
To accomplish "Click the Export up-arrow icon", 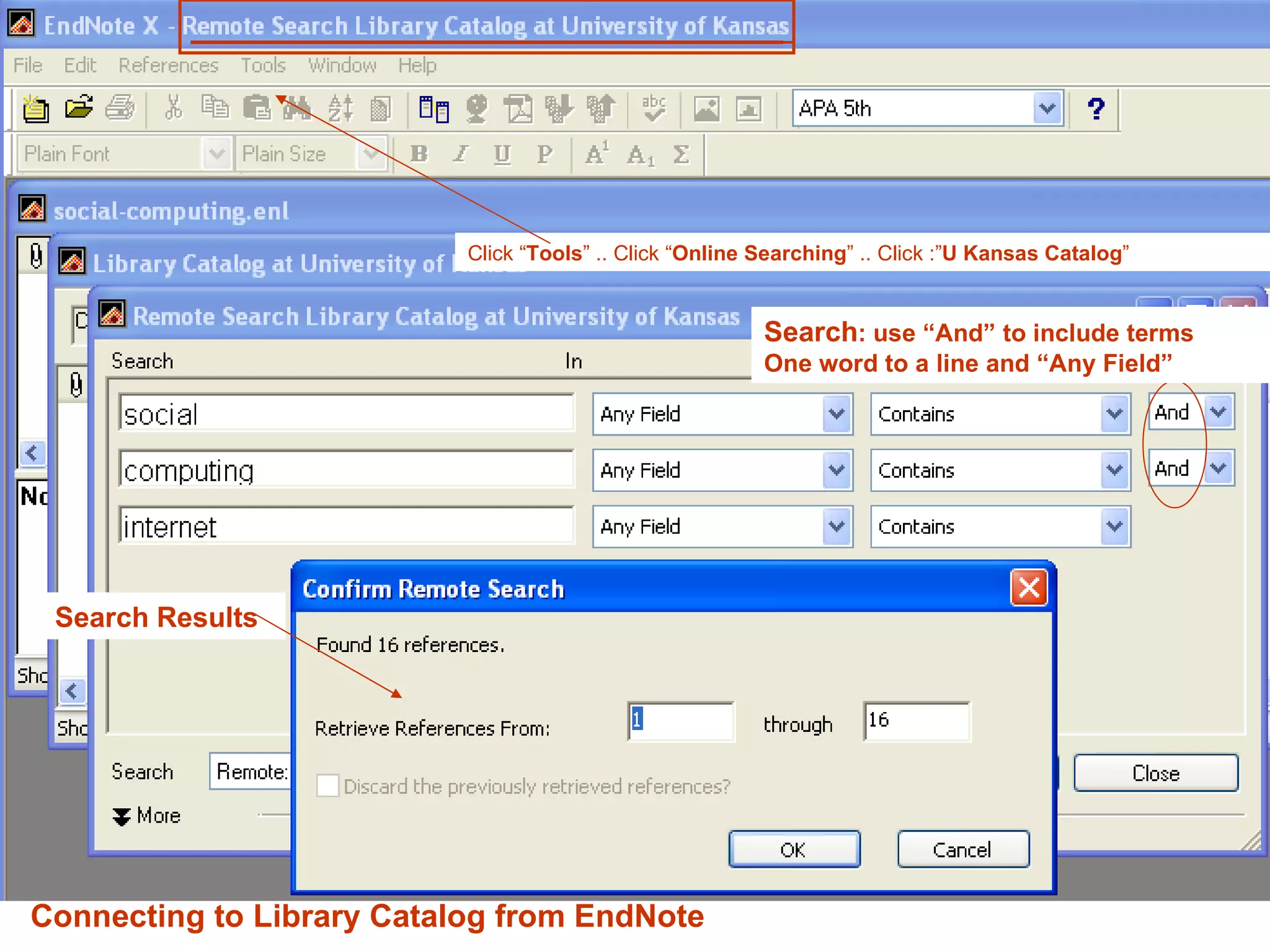I will tap(600, 109).
